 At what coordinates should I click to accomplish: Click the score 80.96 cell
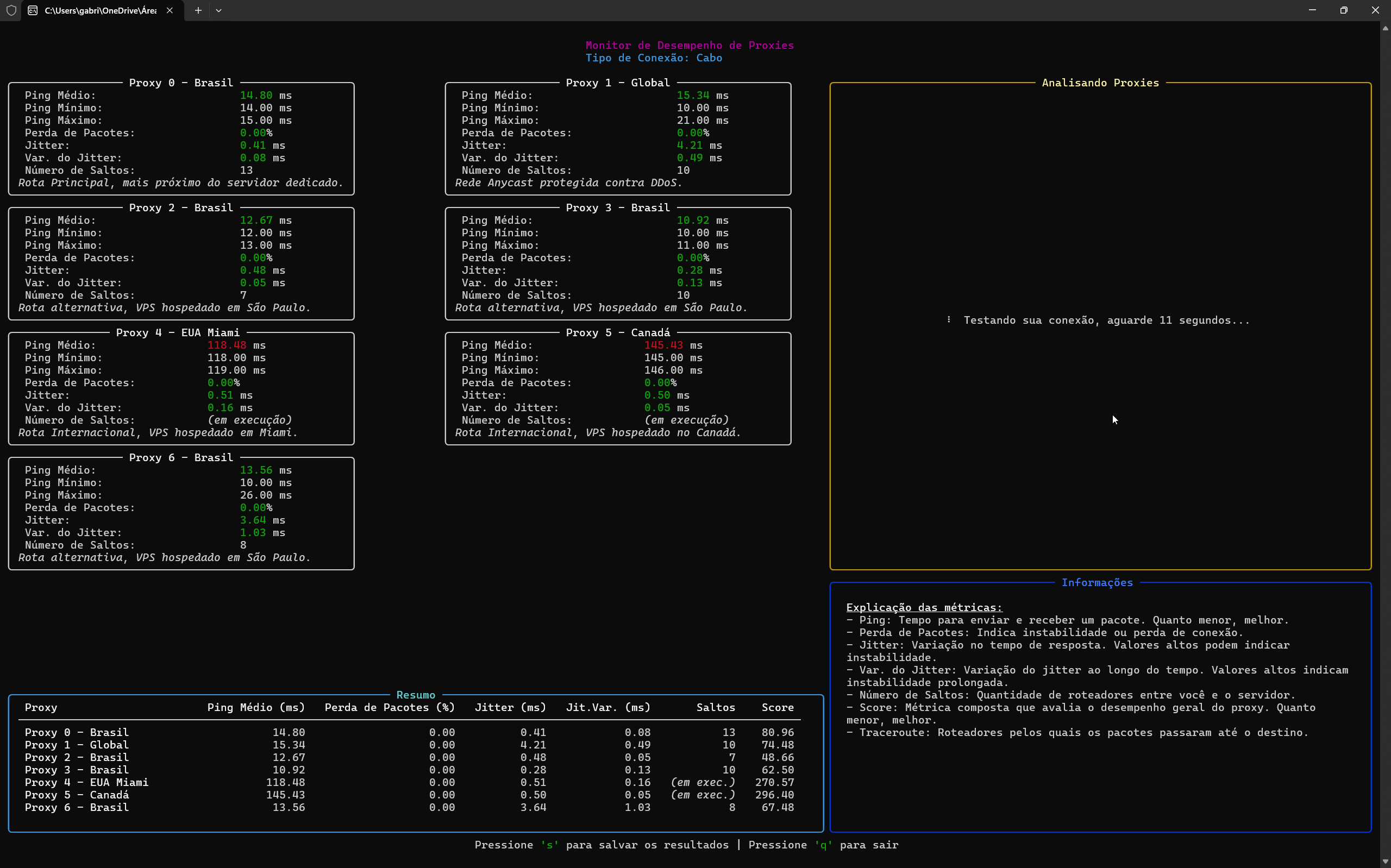778,733
